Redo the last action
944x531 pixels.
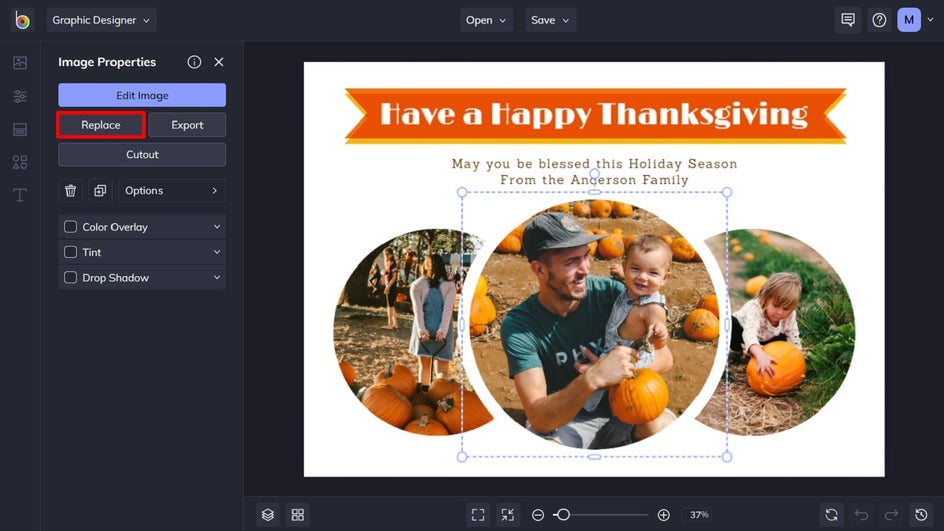pyautogui.click(x=891, y=515)
